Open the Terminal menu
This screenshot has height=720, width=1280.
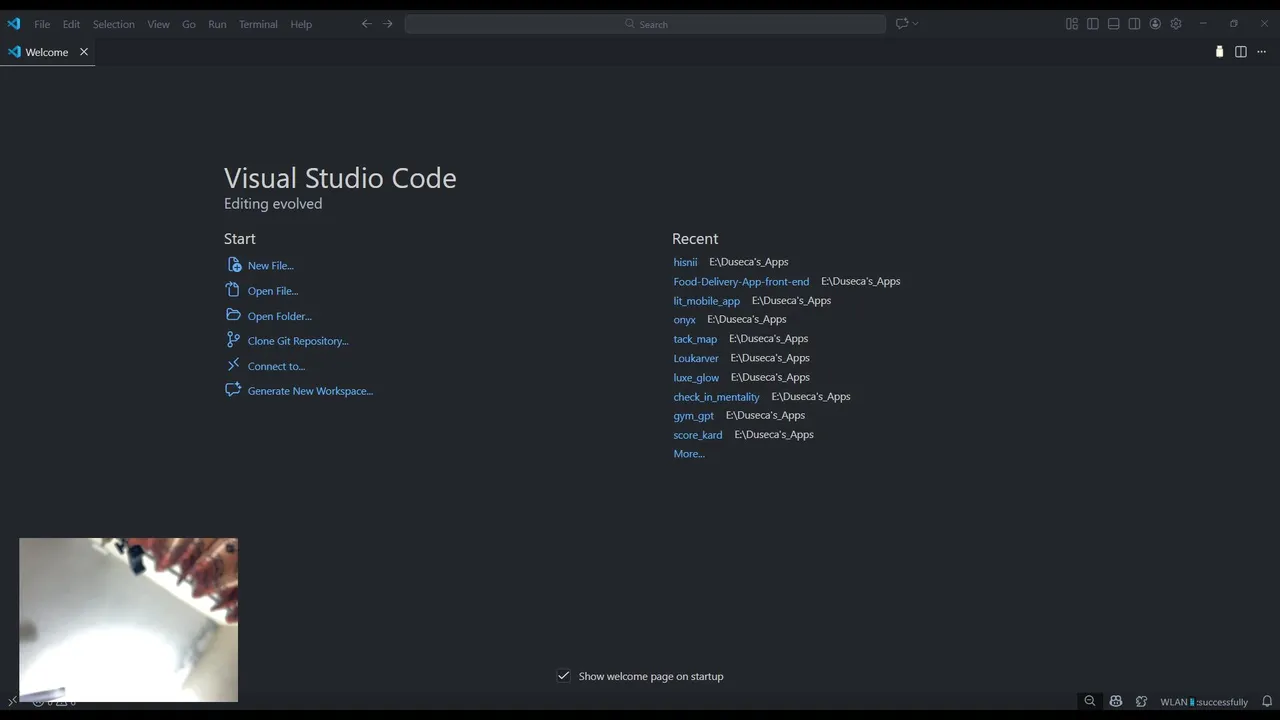(x=258, y=24)
